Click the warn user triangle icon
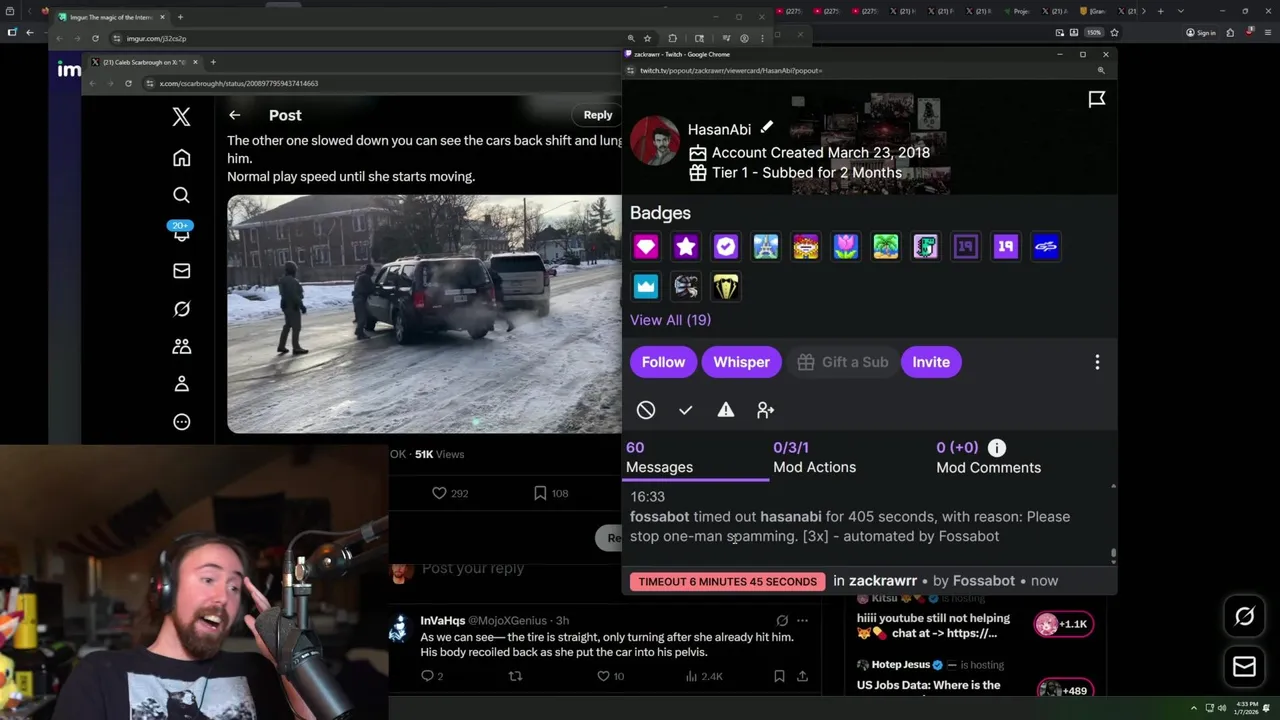Viewport: 1280px width, 720px height. (x=726, y=410)
